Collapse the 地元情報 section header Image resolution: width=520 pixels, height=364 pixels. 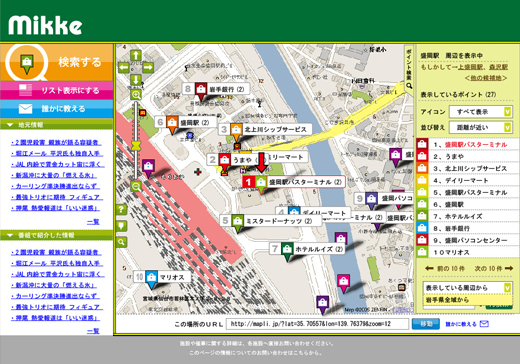coord(56,125)
